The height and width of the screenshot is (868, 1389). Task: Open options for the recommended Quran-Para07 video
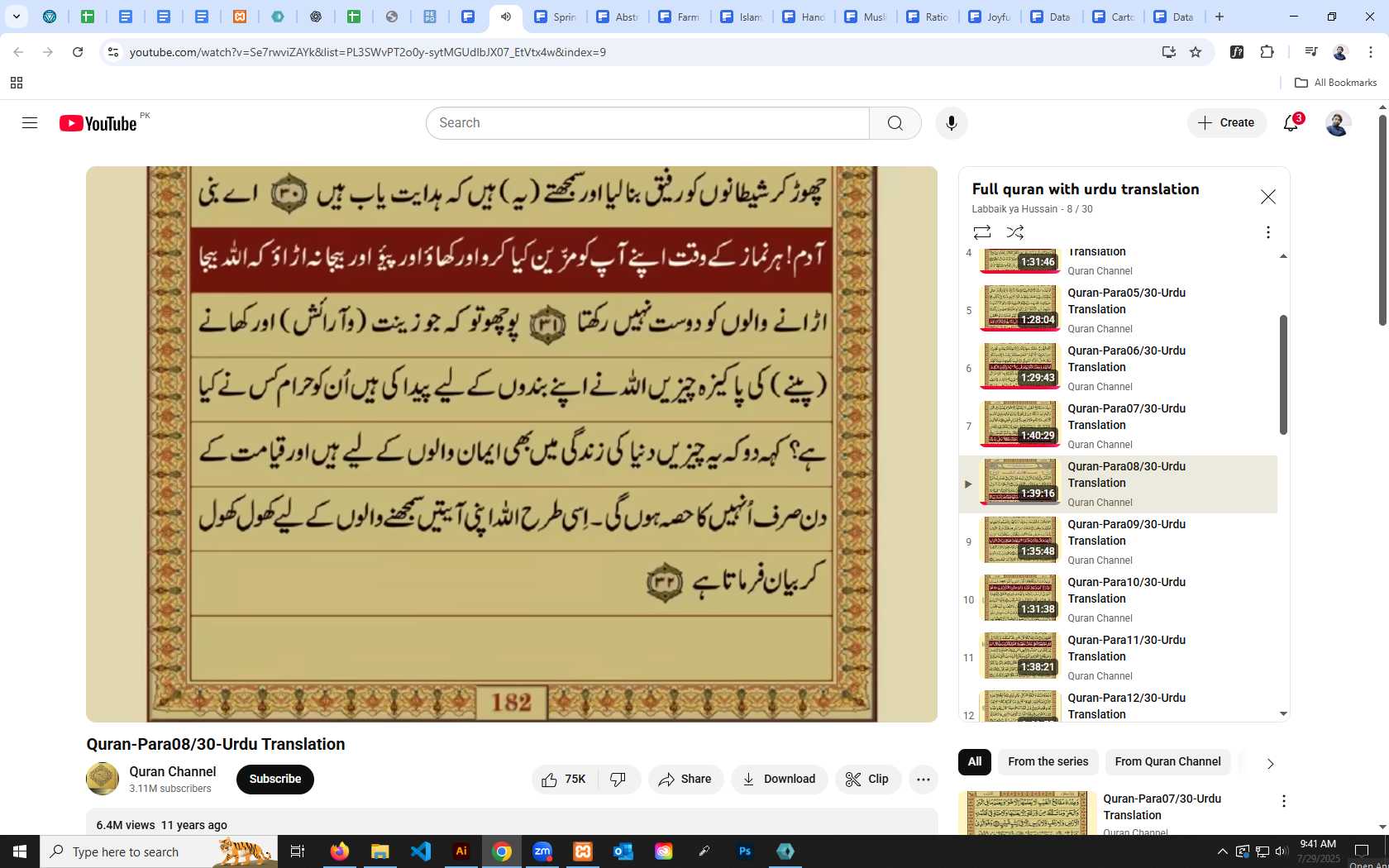1283,801
